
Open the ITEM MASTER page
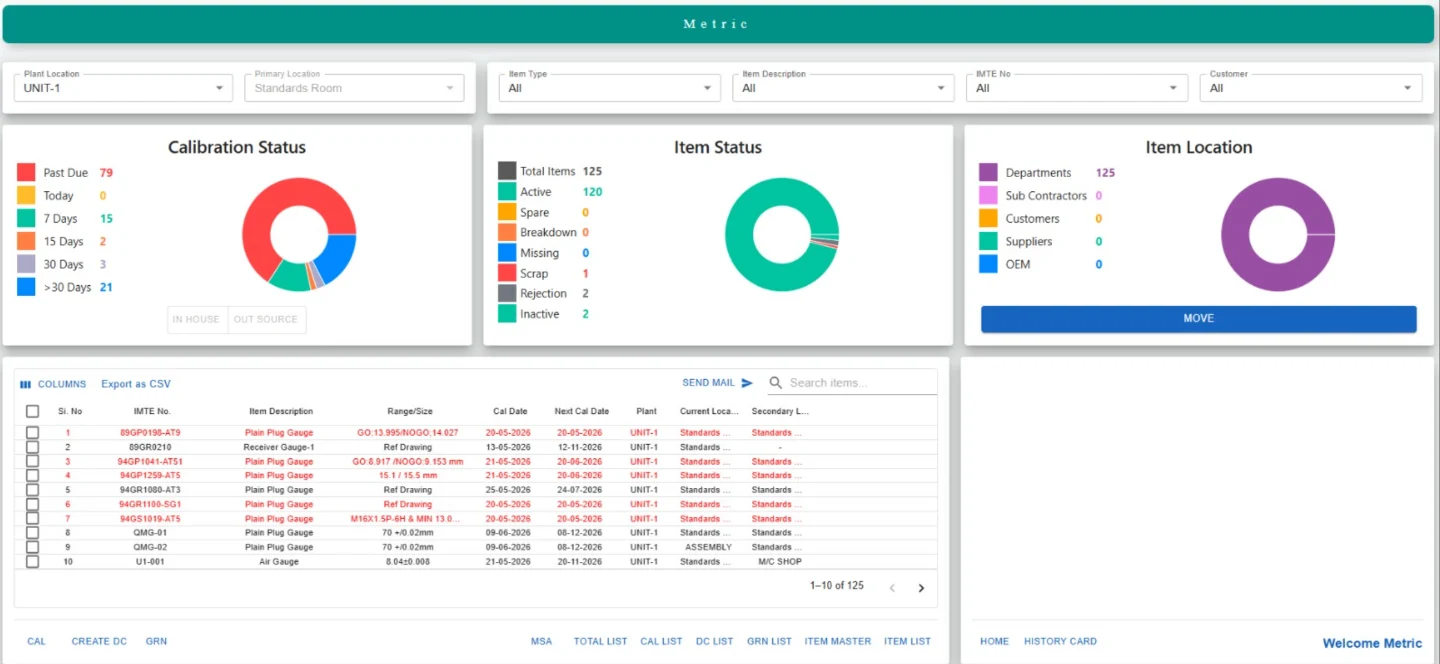pyautogui.click(x=838, y=642)
